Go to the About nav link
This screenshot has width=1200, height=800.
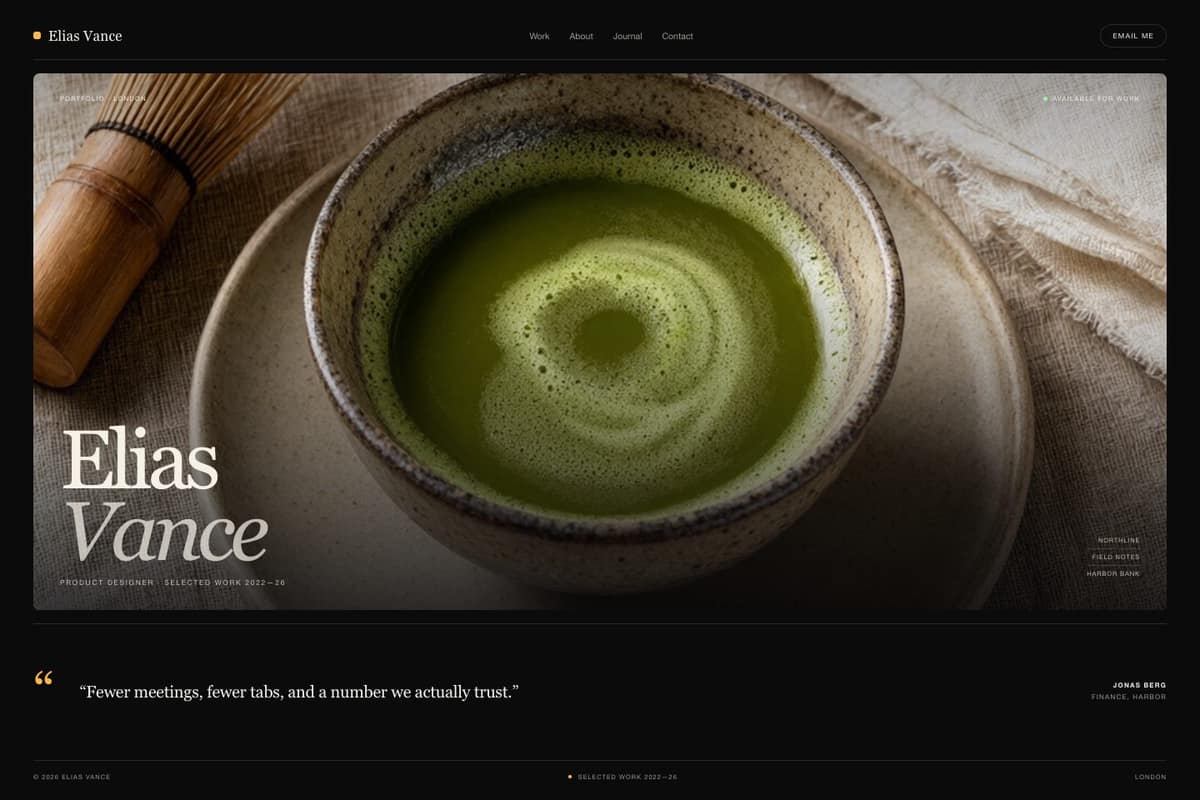click(x=581, y=36)
